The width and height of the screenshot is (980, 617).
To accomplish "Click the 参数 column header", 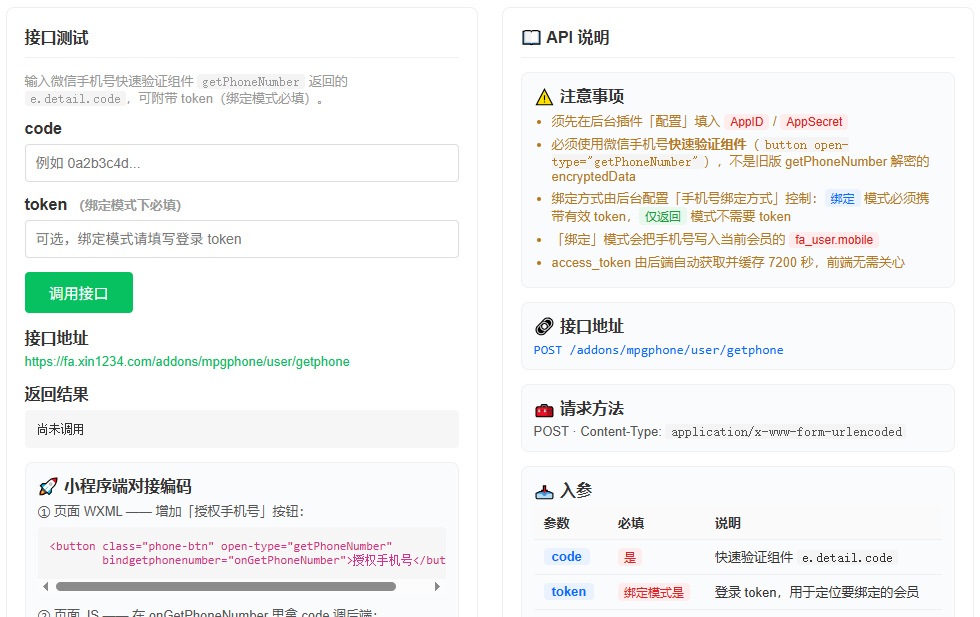I will [x=556, y=523].
